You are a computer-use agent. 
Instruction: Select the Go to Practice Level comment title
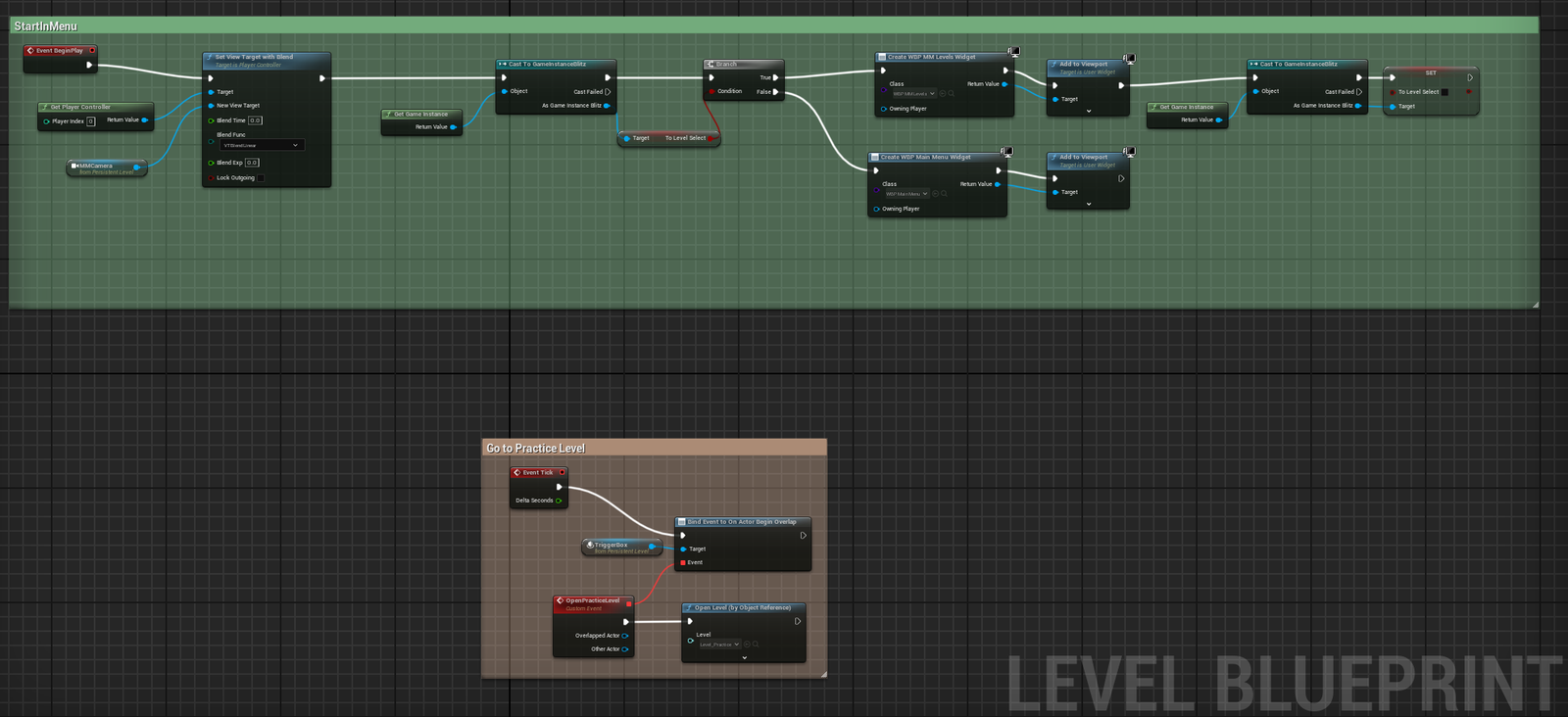coord(535,449)
